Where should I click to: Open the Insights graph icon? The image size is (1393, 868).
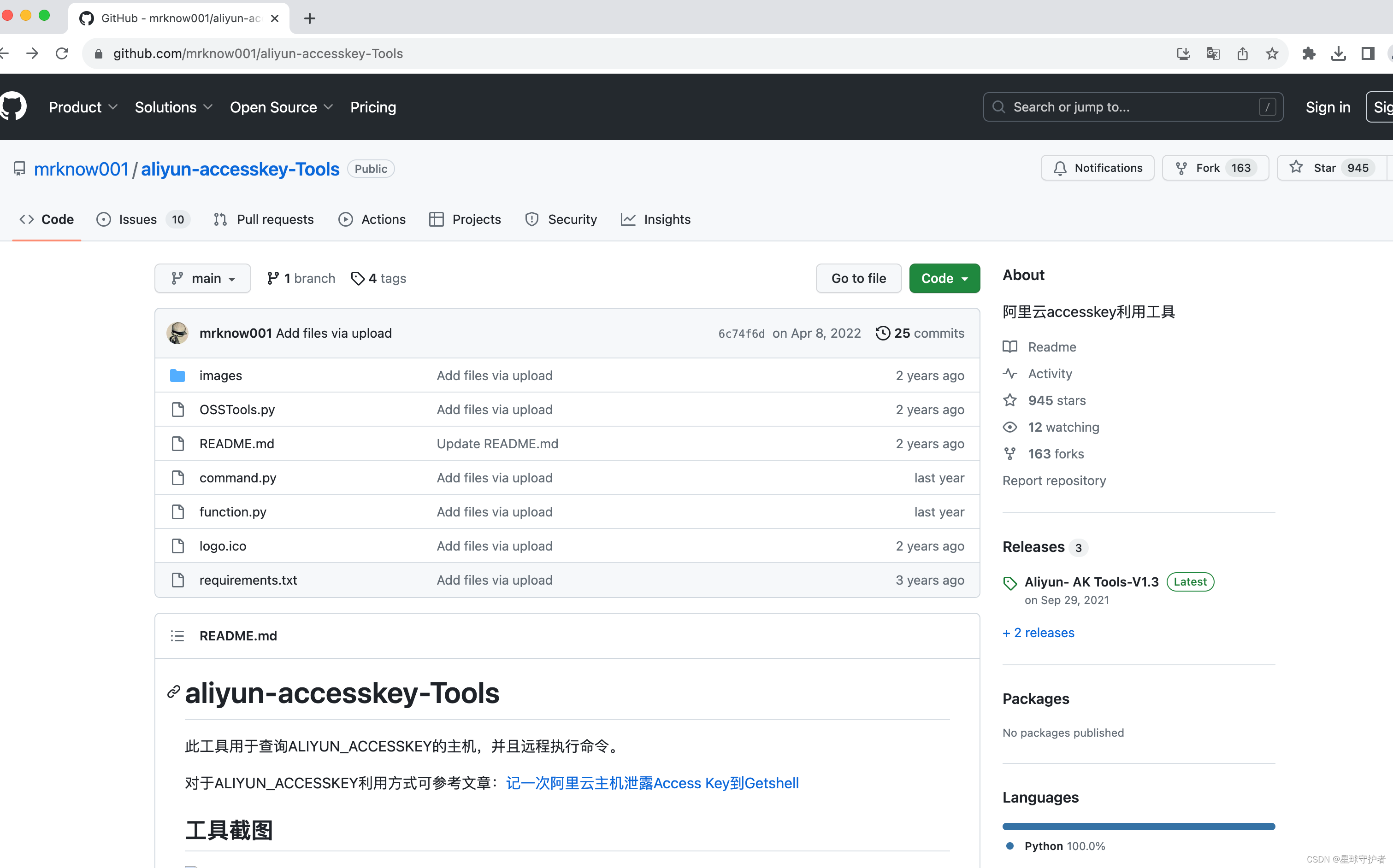628,219
